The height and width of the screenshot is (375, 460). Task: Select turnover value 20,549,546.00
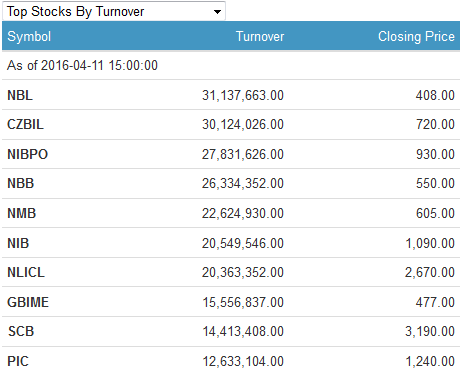pos(243,244)
